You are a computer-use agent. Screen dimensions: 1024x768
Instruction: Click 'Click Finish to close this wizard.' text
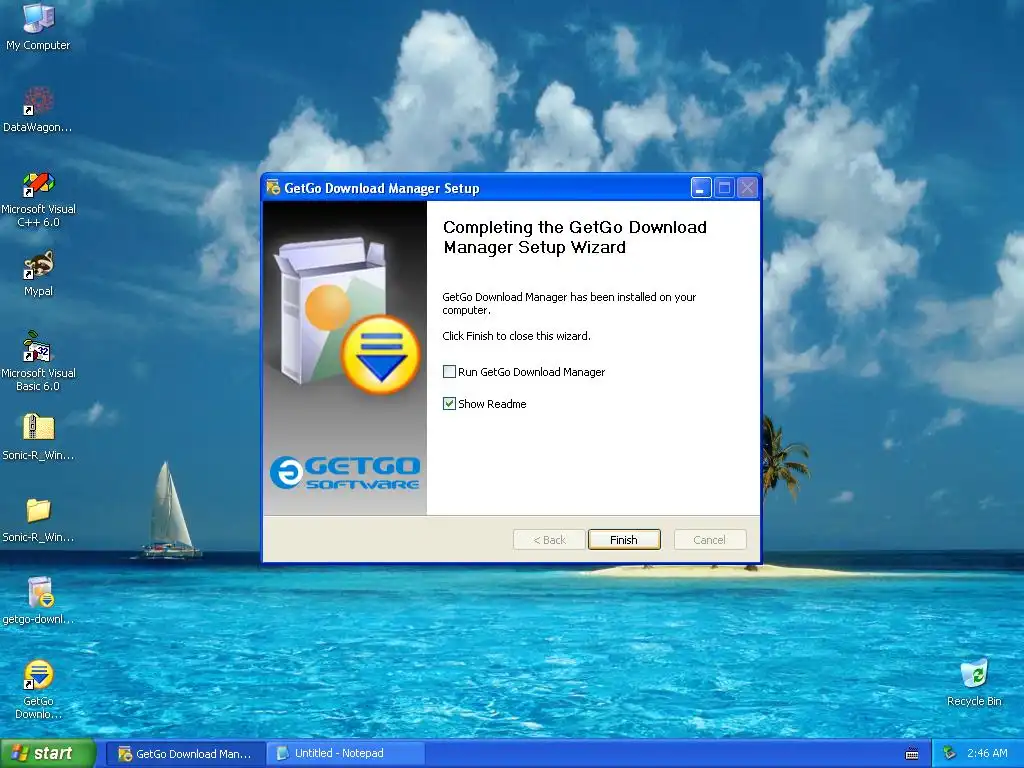516,336
